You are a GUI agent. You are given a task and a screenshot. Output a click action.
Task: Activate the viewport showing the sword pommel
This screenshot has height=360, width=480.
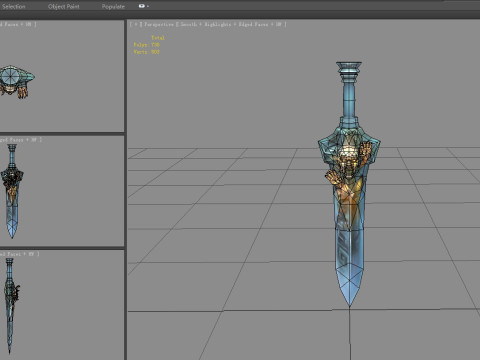click(62, 77)
